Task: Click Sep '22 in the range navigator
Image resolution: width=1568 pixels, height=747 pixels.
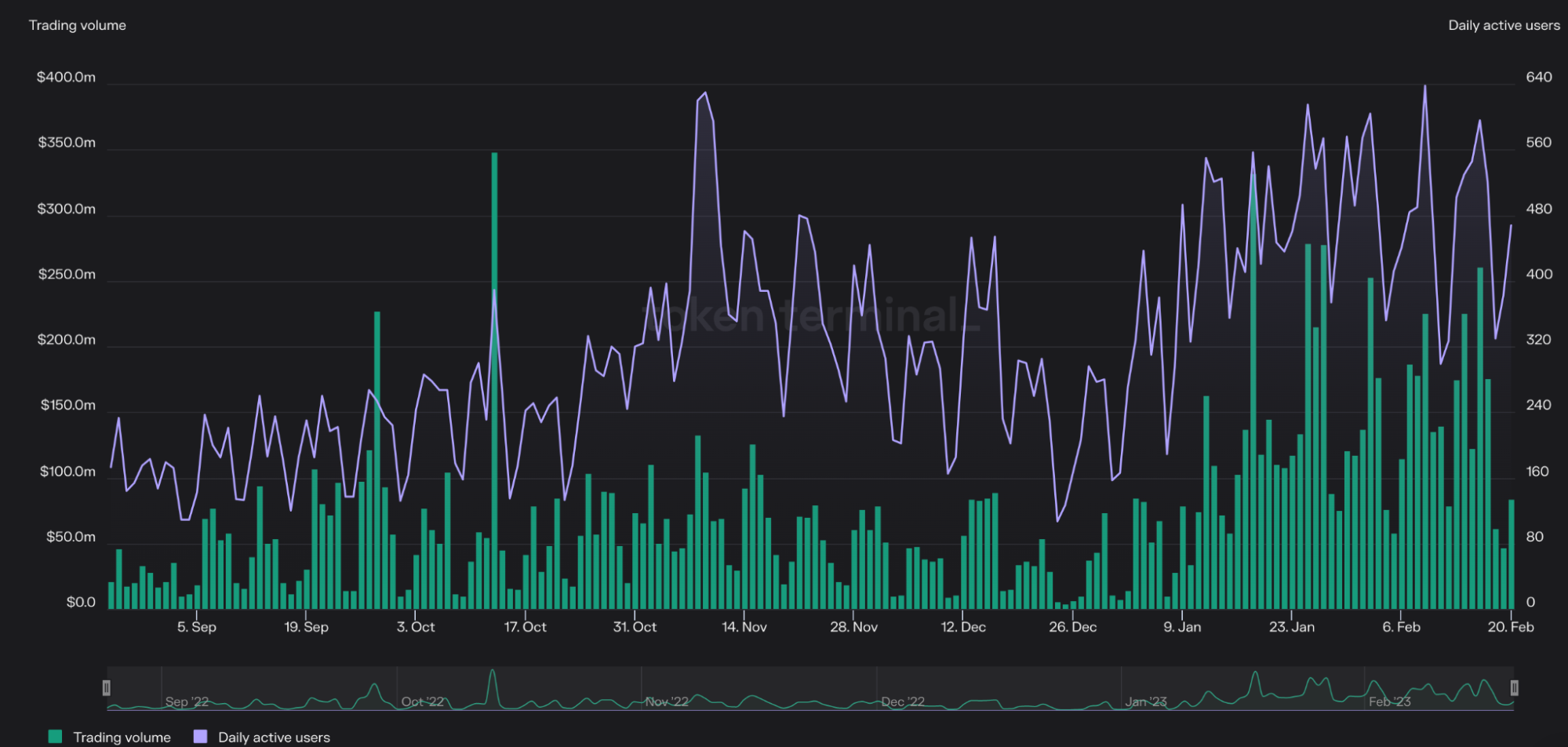Action: [187, 701]
